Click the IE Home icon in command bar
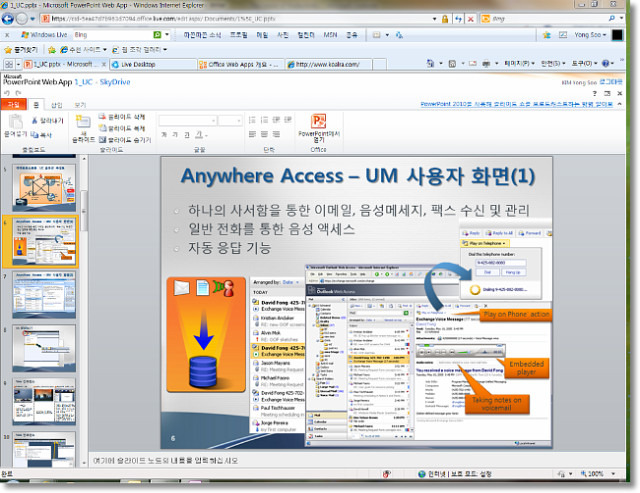 430,63
